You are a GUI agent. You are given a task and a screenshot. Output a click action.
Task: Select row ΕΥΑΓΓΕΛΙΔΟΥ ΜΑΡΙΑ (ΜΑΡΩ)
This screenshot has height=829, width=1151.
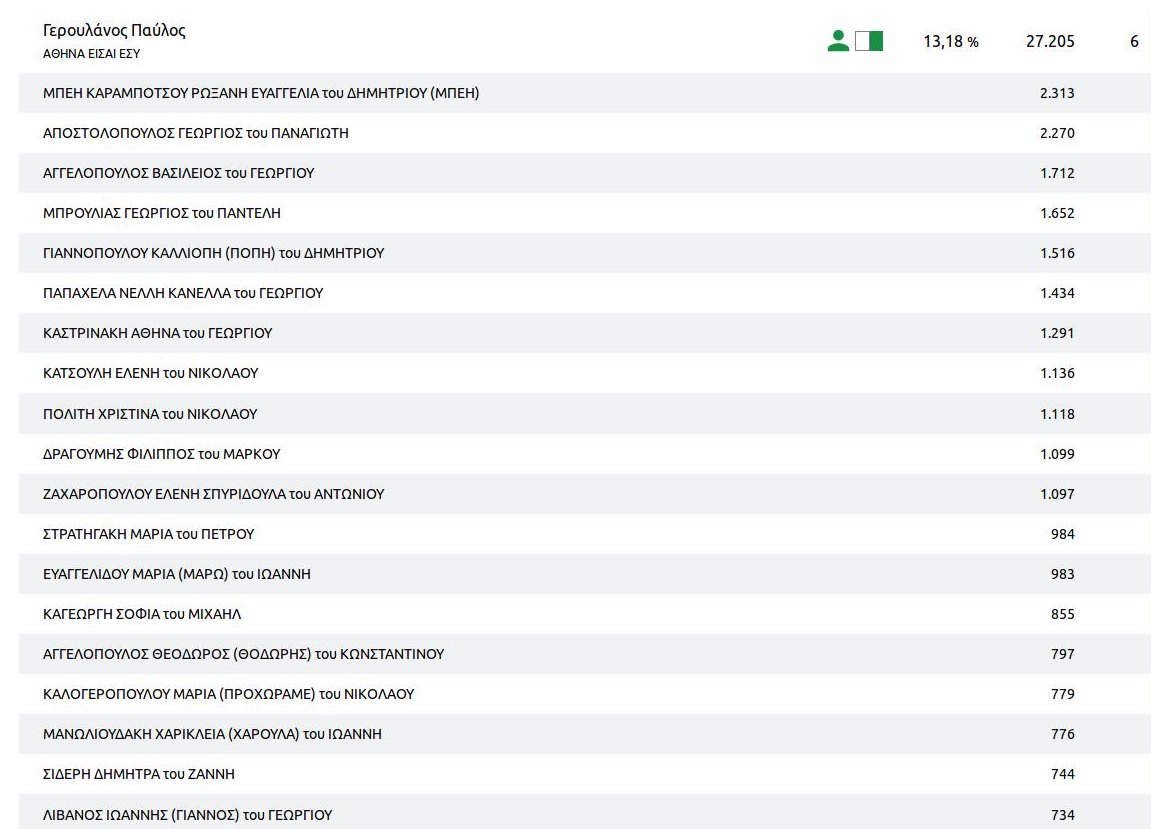tap(584, 573)
